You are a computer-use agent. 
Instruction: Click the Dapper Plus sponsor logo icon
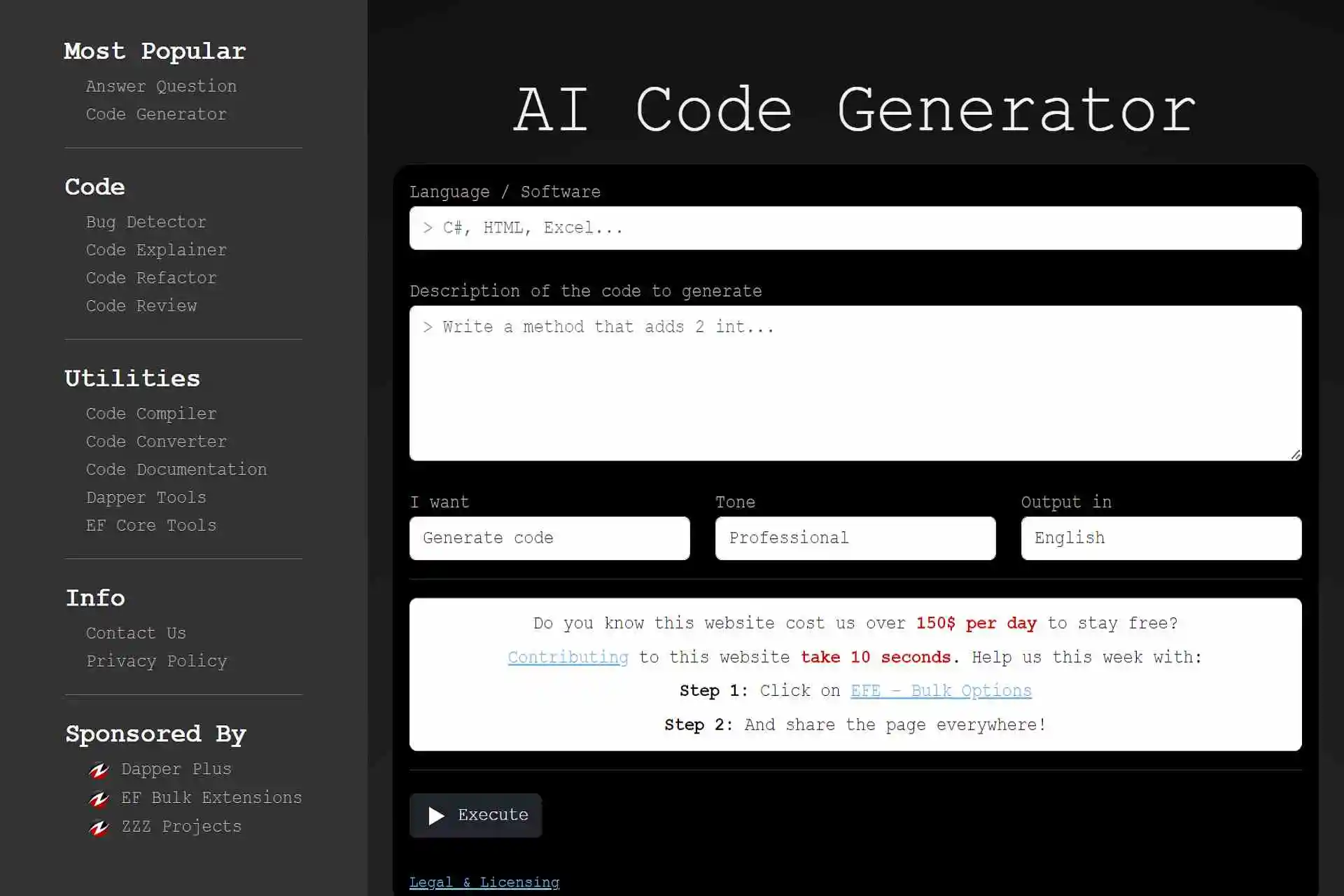point(99,770)
